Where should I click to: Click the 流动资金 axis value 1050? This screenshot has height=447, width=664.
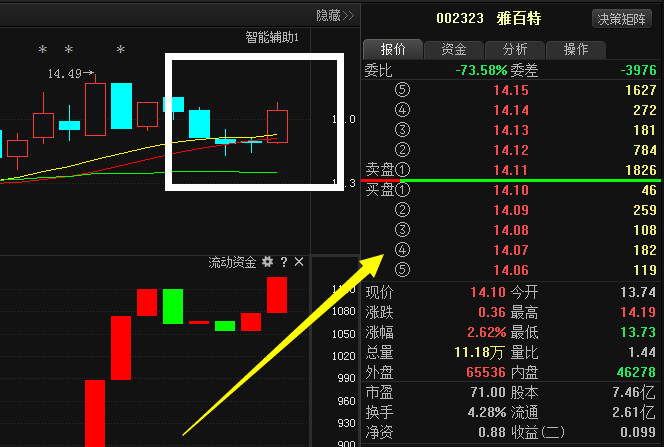343,334
